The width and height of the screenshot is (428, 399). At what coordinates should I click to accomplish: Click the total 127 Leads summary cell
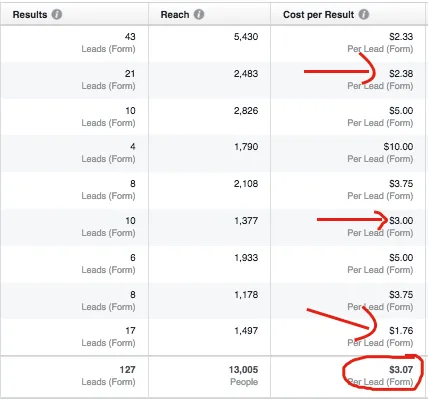point(75,376)
